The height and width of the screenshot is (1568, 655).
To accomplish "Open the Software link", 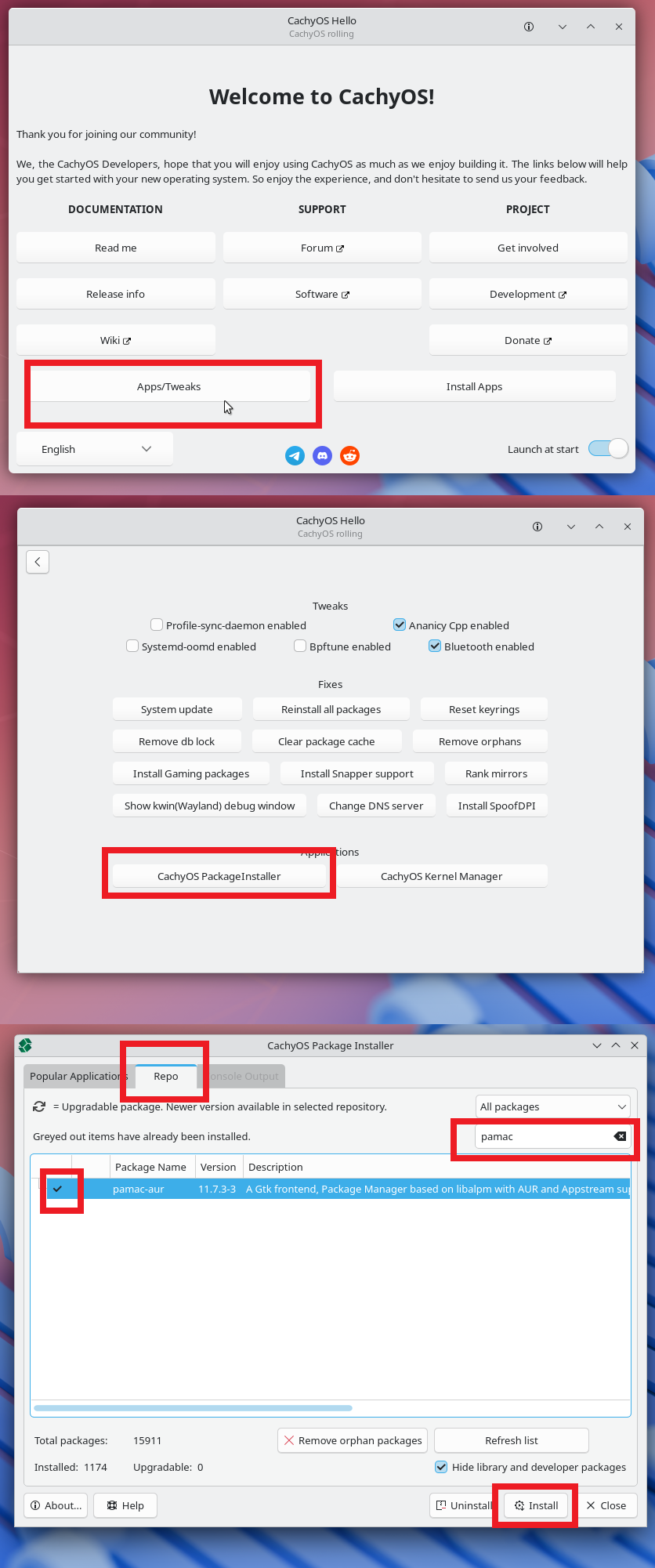I will coord(322,294).
